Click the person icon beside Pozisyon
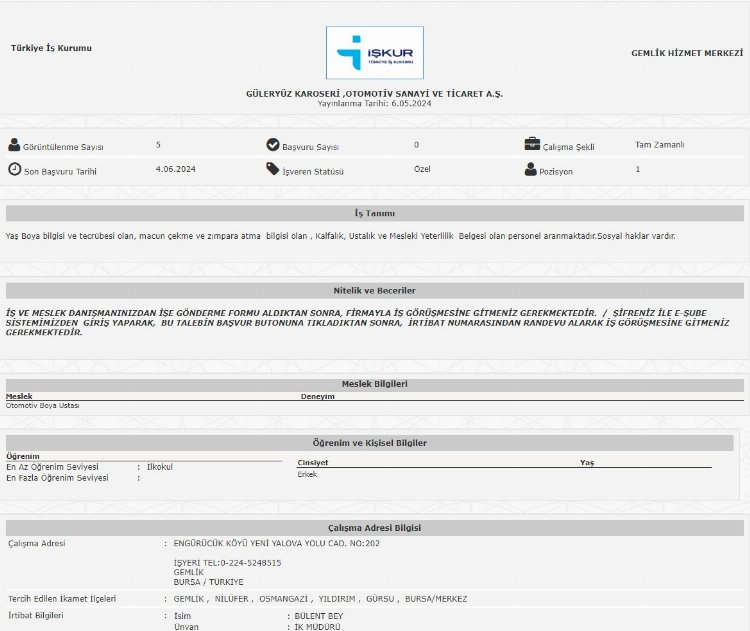750x631 pixels. pos(531,169)
